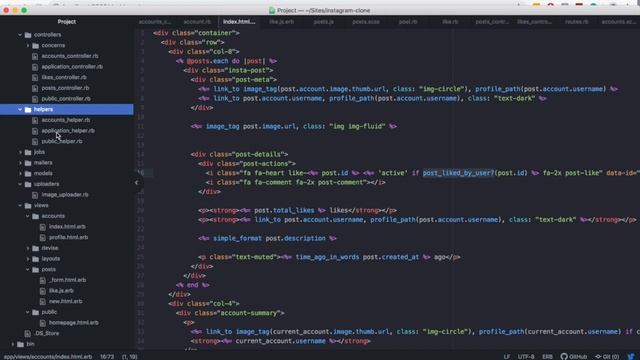Switch to the index.html.erb tab
This screenshot has width=640, height=360.
[x=239, y=22]
